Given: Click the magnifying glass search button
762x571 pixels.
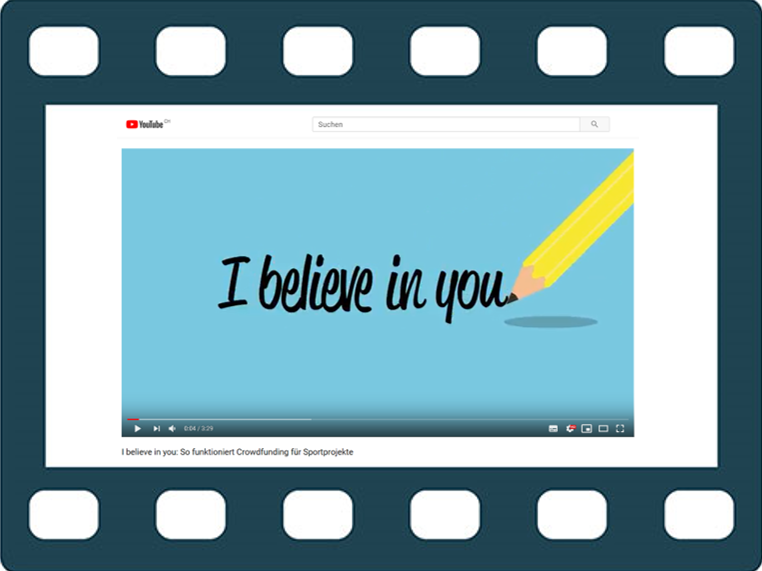Looking at the screenshot, I should pos(594,124).
